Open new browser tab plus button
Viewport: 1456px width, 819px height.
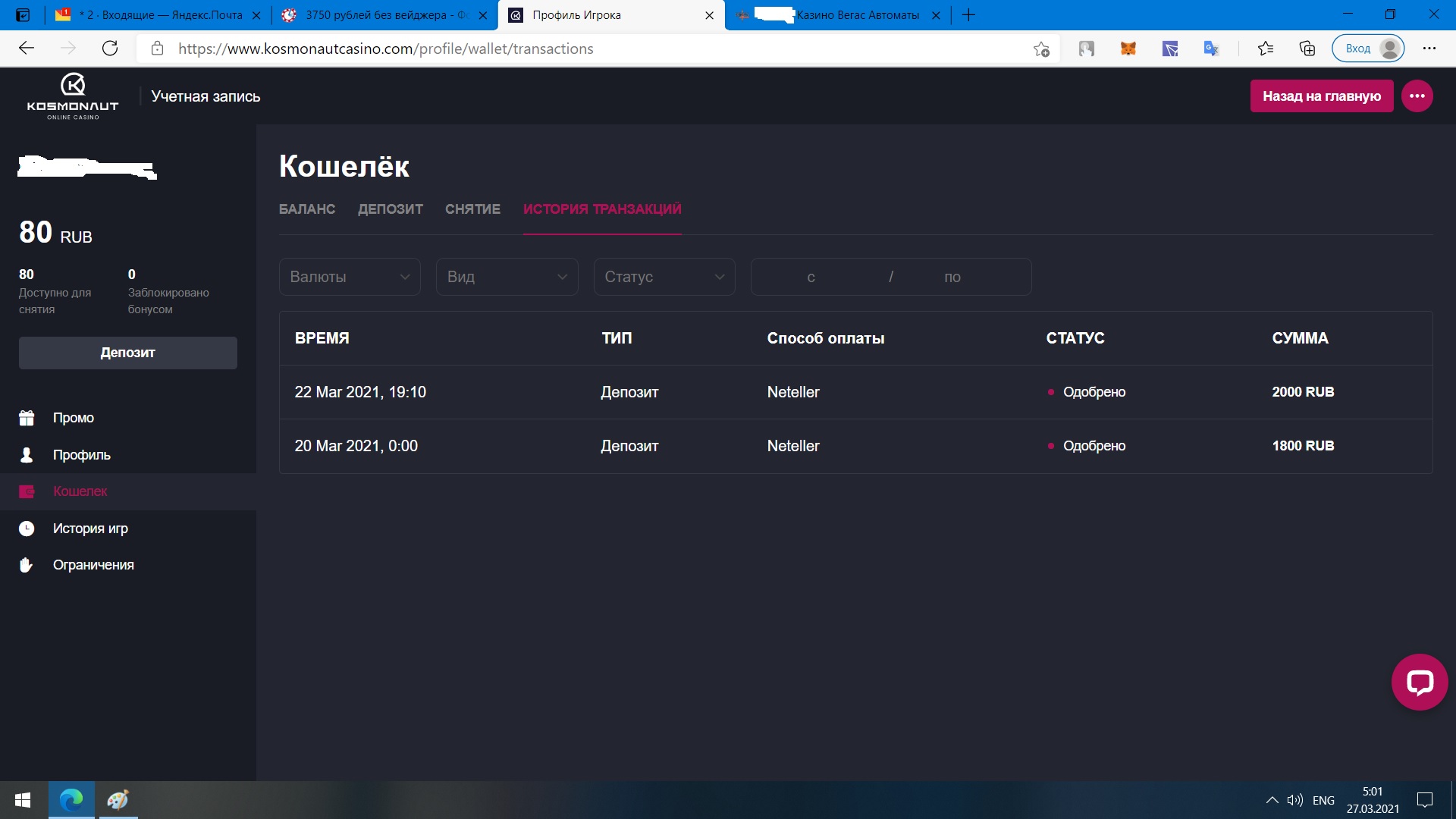point(968,15)
